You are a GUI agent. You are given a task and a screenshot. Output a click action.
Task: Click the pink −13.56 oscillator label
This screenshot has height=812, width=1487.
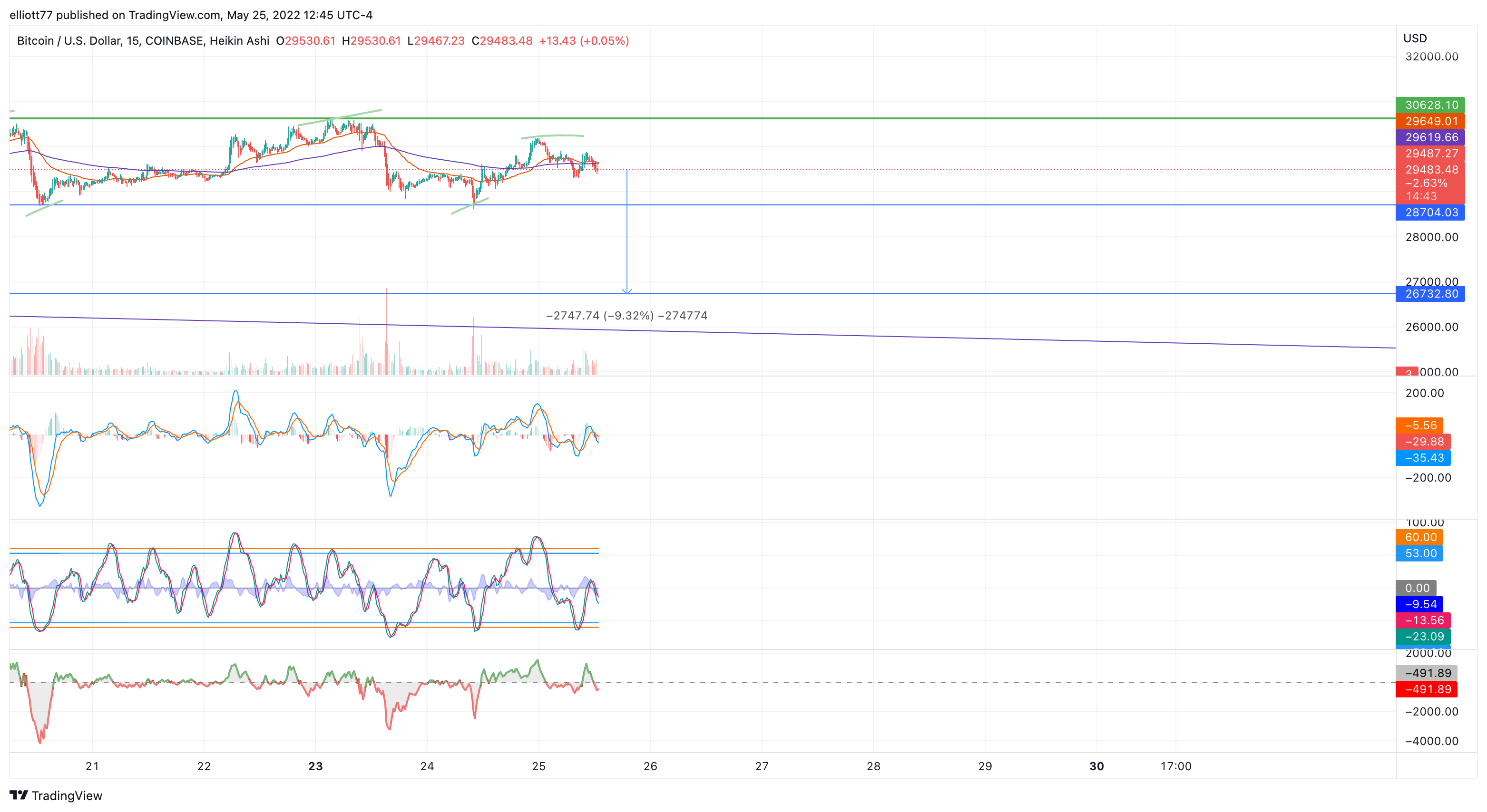tap(1423, 620)
